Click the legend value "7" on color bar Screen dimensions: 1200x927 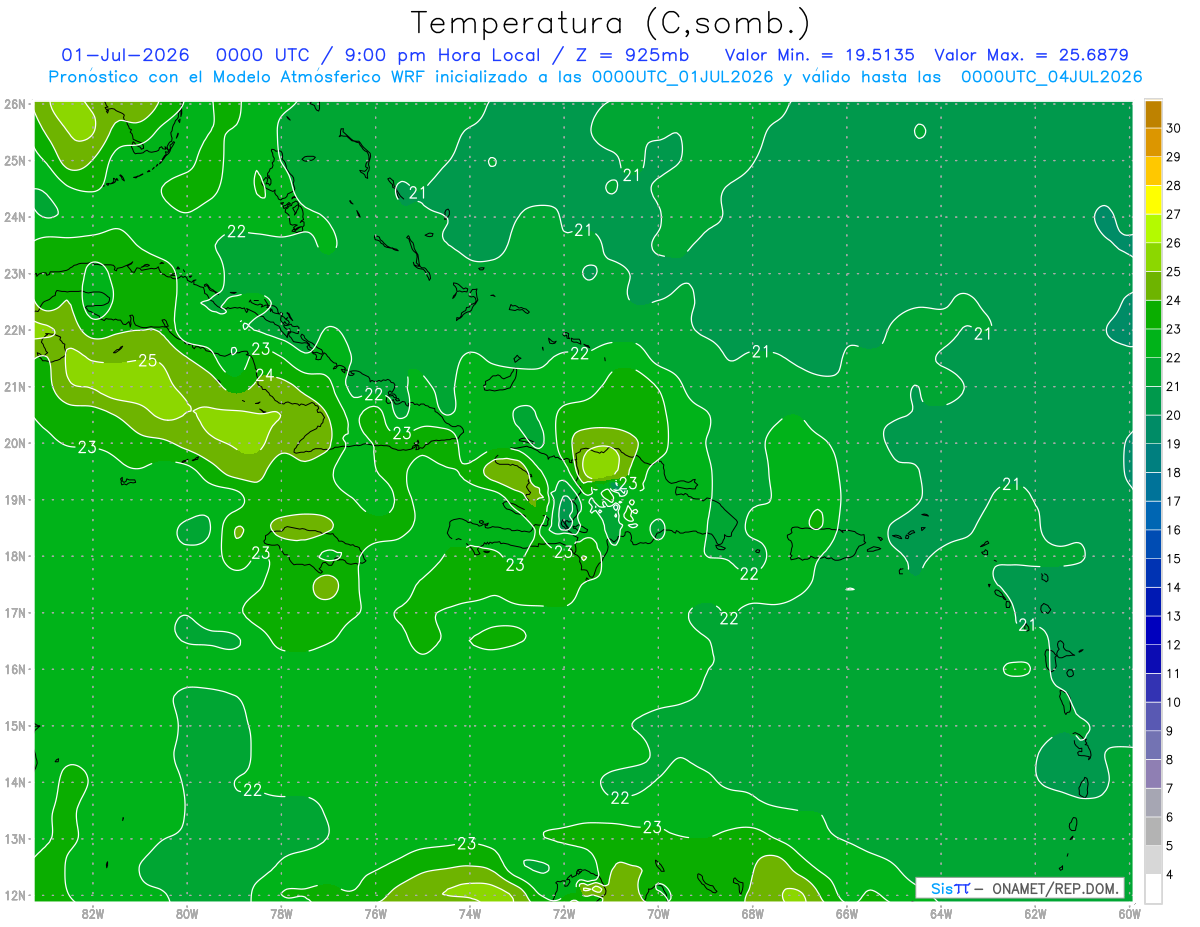tap(1170, 788)
